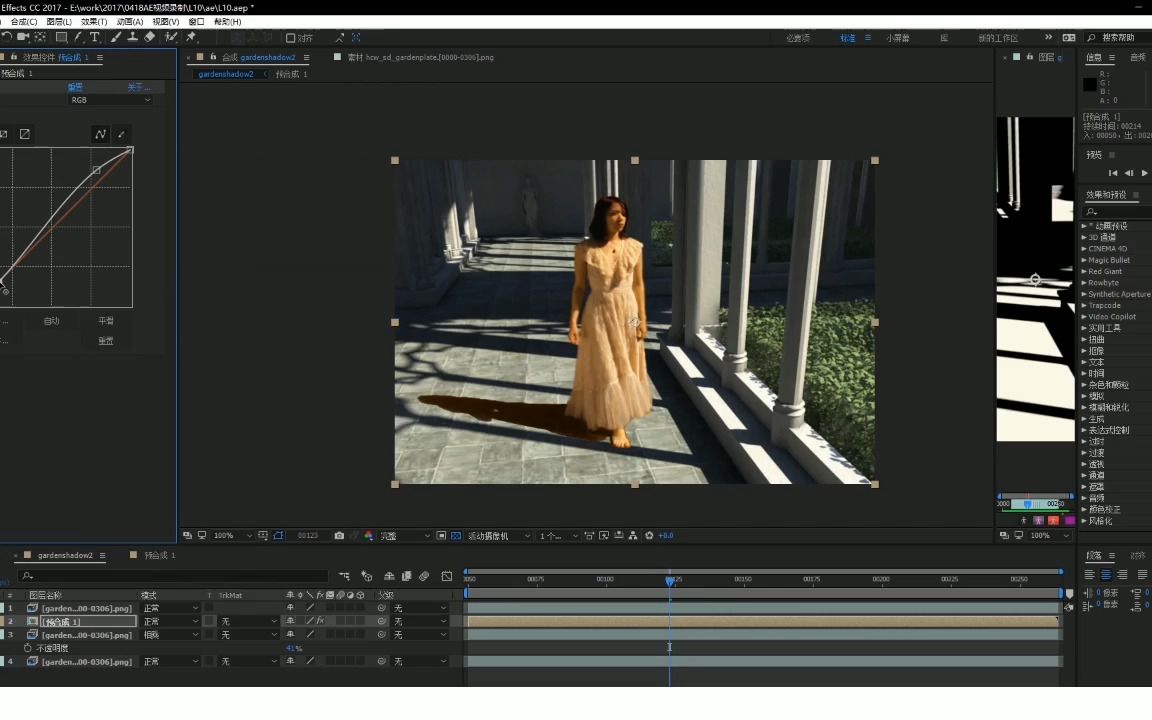Open the 效果(T) menu
1152x720 pixels.
tap(94, 21)
